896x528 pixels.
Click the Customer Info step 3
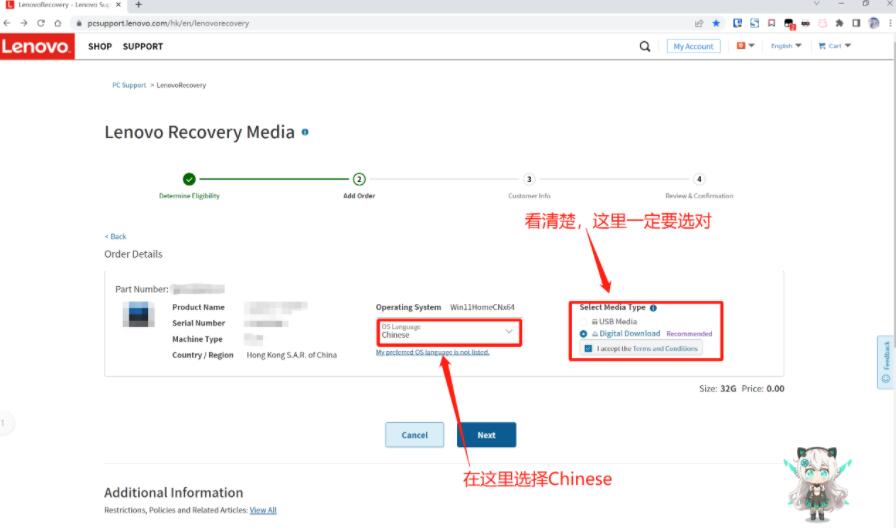point(529,179)
